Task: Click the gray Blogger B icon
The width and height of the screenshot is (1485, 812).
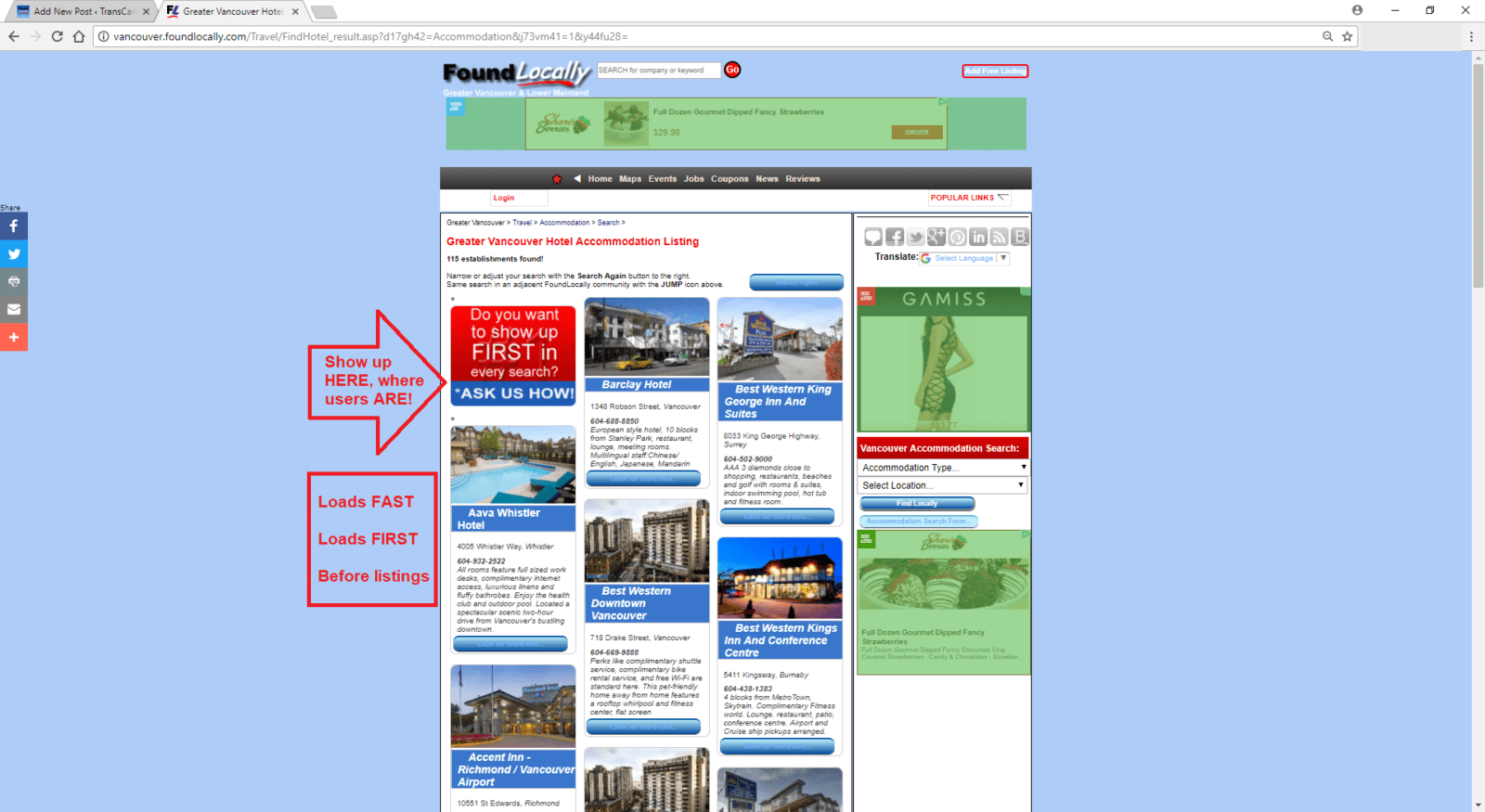Action: pyautogui.click(x=1019, y=237)
